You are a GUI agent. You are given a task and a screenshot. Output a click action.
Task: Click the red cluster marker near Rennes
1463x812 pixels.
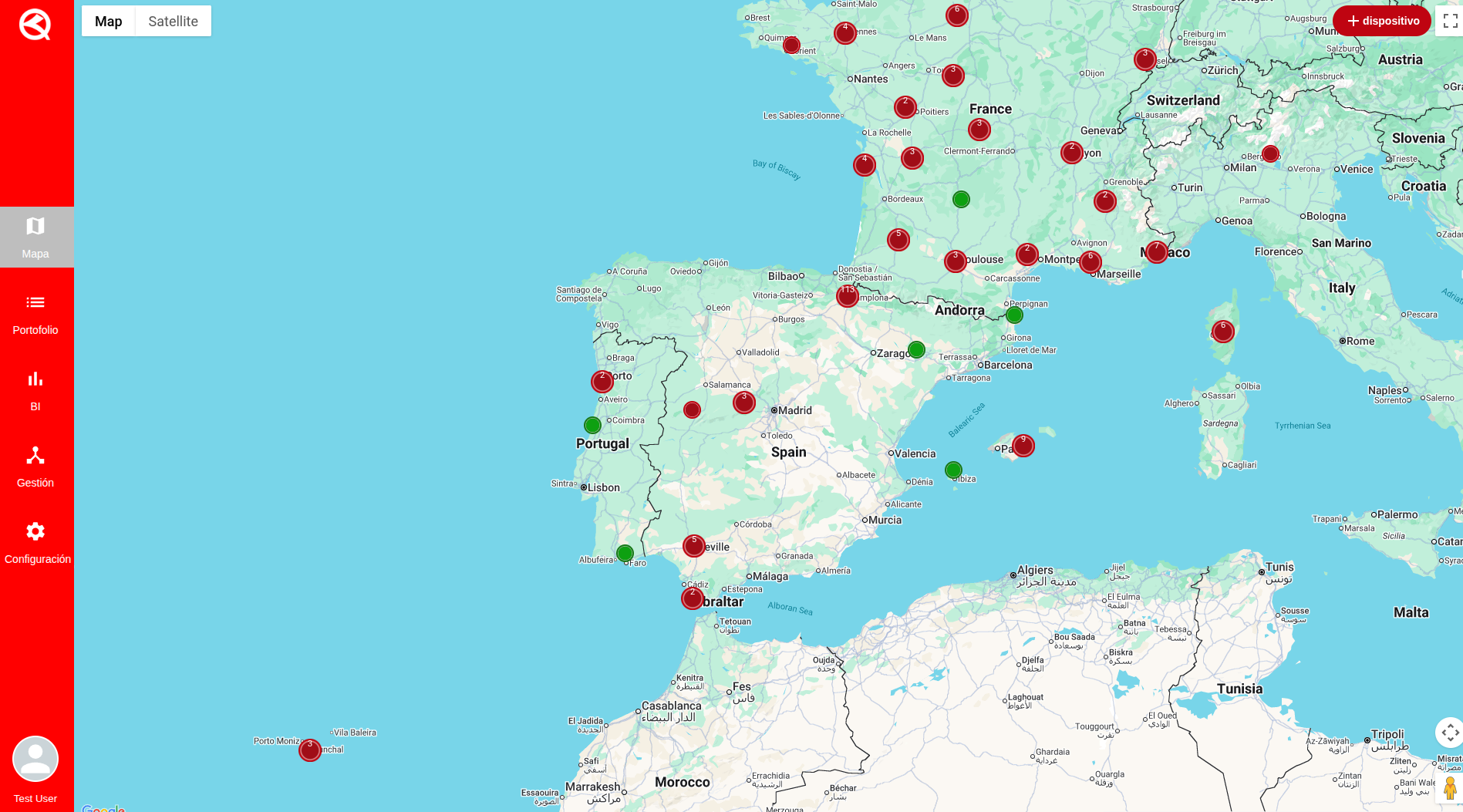point(845,33)
